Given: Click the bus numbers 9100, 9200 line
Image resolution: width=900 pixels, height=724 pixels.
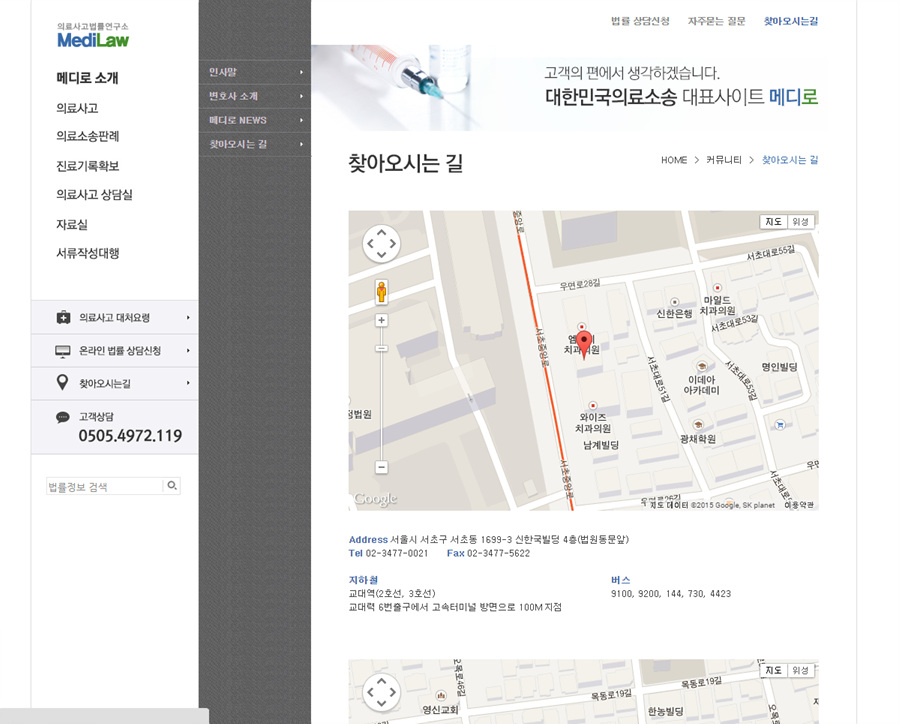Looking at the screenshot, I should (671, 594).
